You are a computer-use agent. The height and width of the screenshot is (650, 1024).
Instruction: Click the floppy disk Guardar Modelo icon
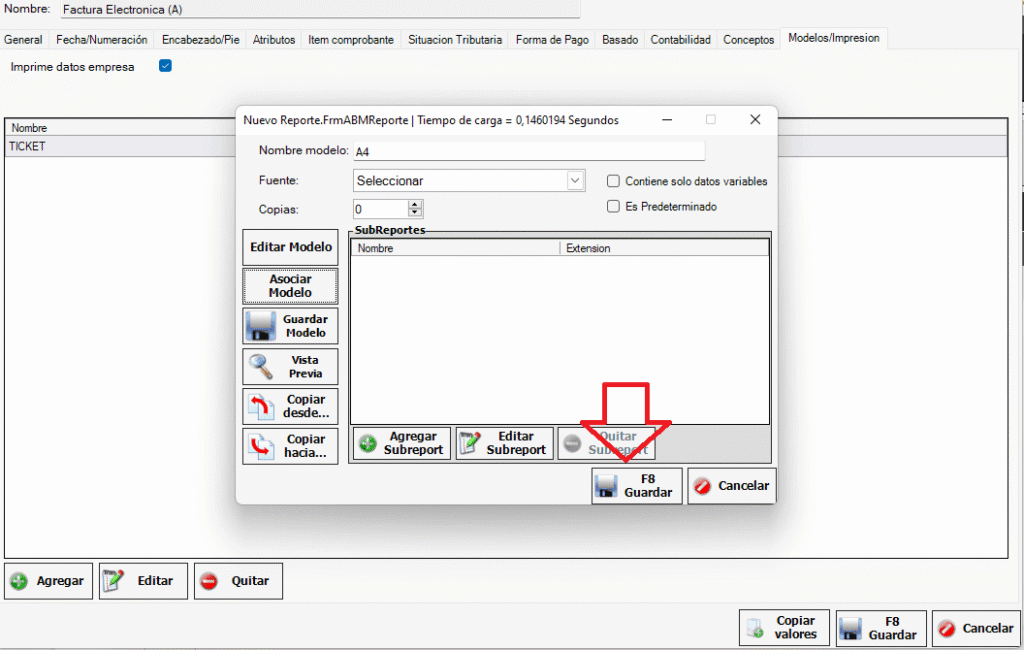click(x=261, y=326)
